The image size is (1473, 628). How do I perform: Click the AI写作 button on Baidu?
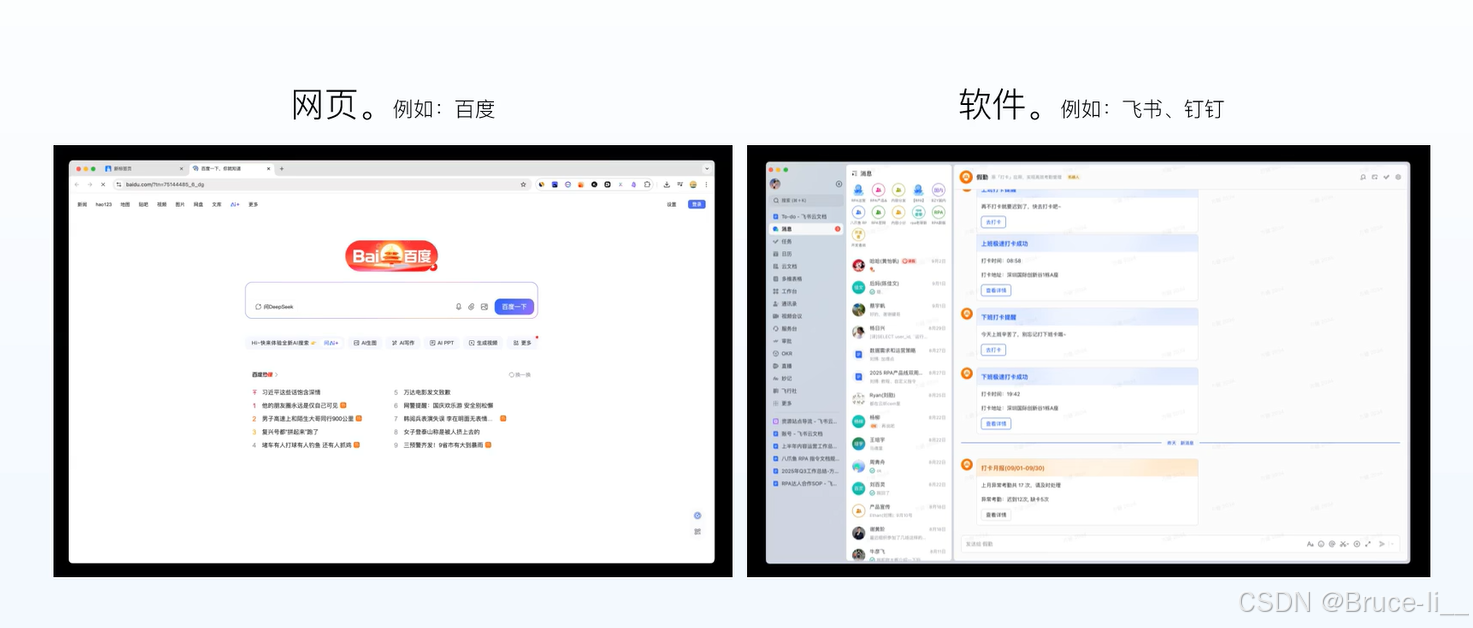(x=403, y=343)
